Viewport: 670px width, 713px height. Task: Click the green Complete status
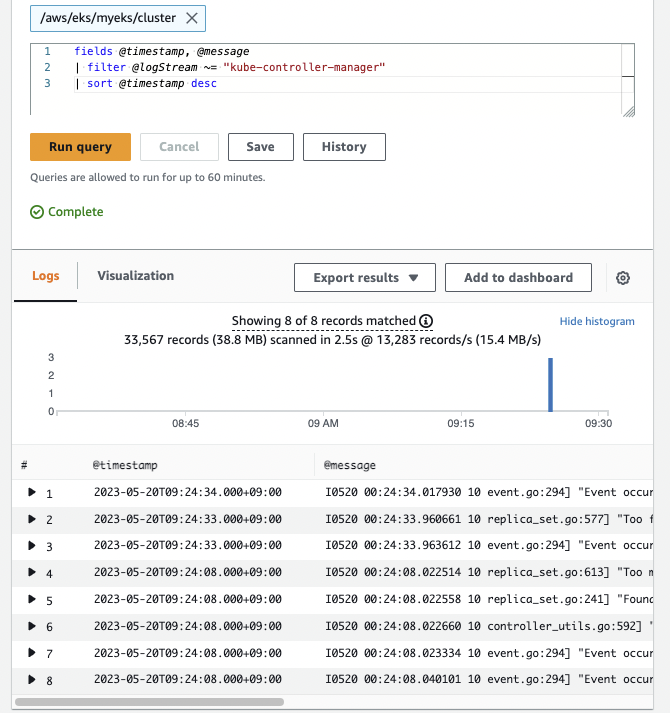point(67,212)
